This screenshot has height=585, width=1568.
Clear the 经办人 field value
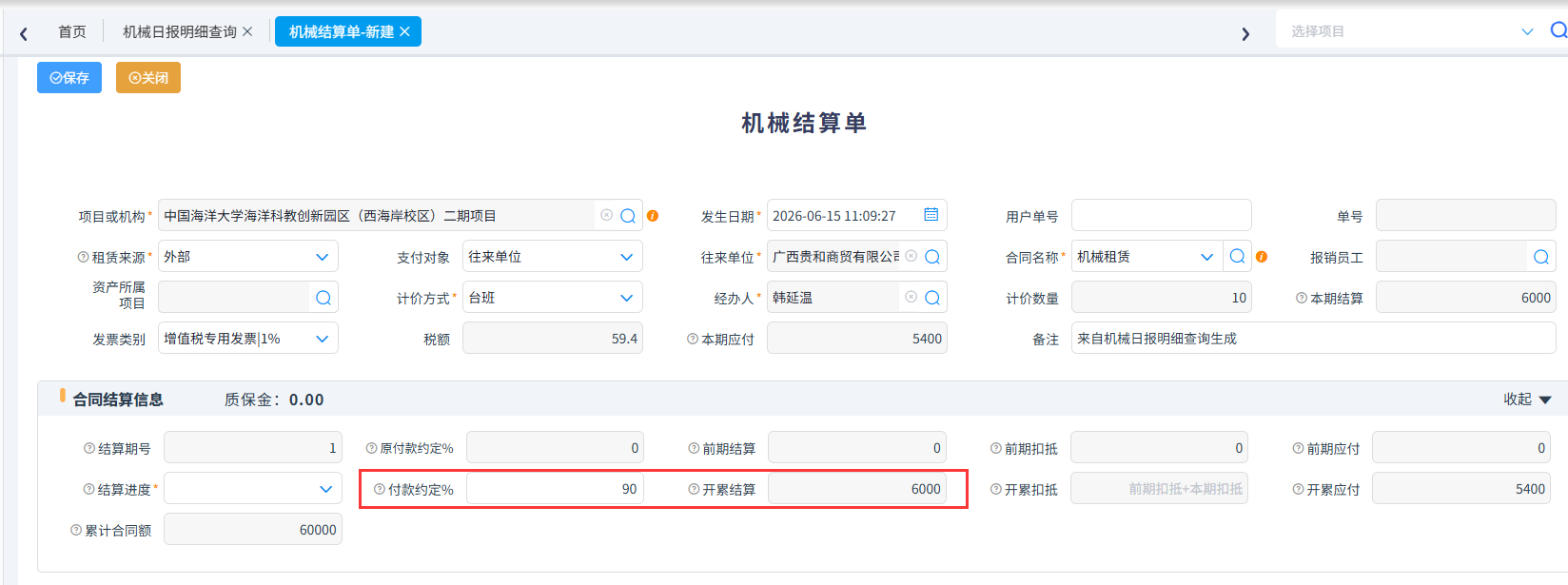tap(911, 297)
